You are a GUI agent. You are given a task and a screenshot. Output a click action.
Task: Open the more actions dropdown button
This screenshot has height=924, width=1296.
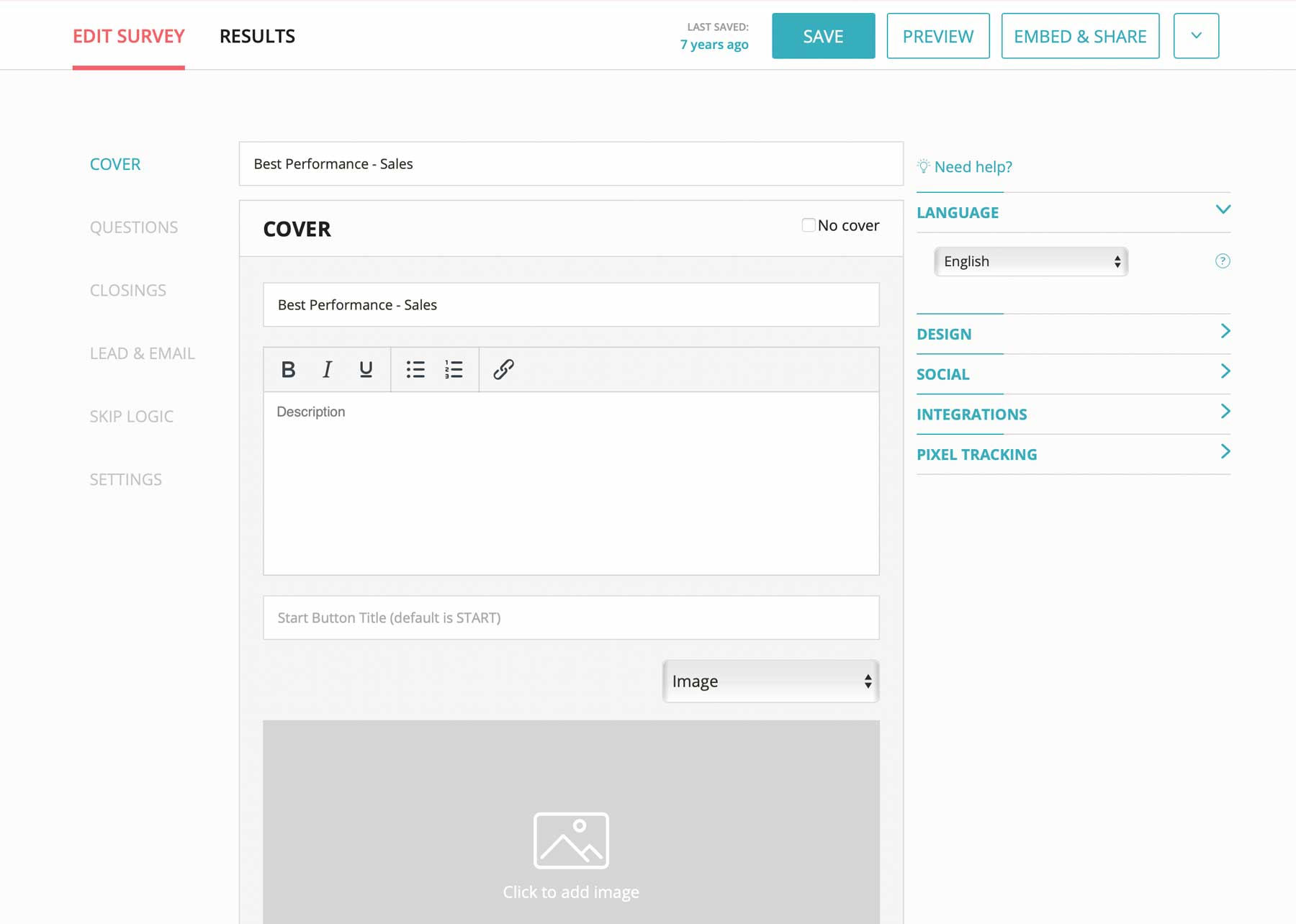pyautogui.click(x=1196, y=35)
